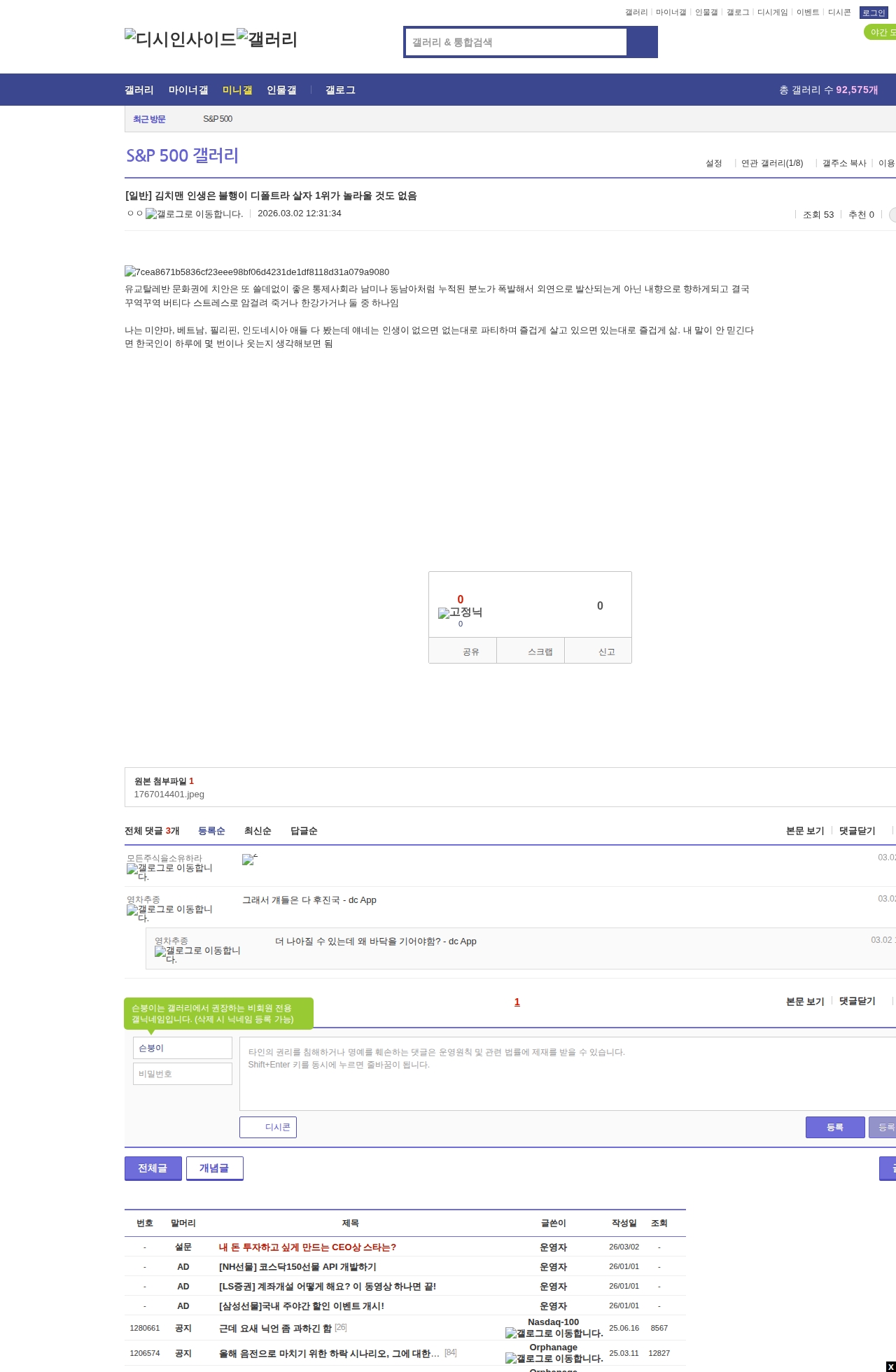Open the 최근 방문 recent visits list
This screenshot has height=1372, width=896.
149,119
